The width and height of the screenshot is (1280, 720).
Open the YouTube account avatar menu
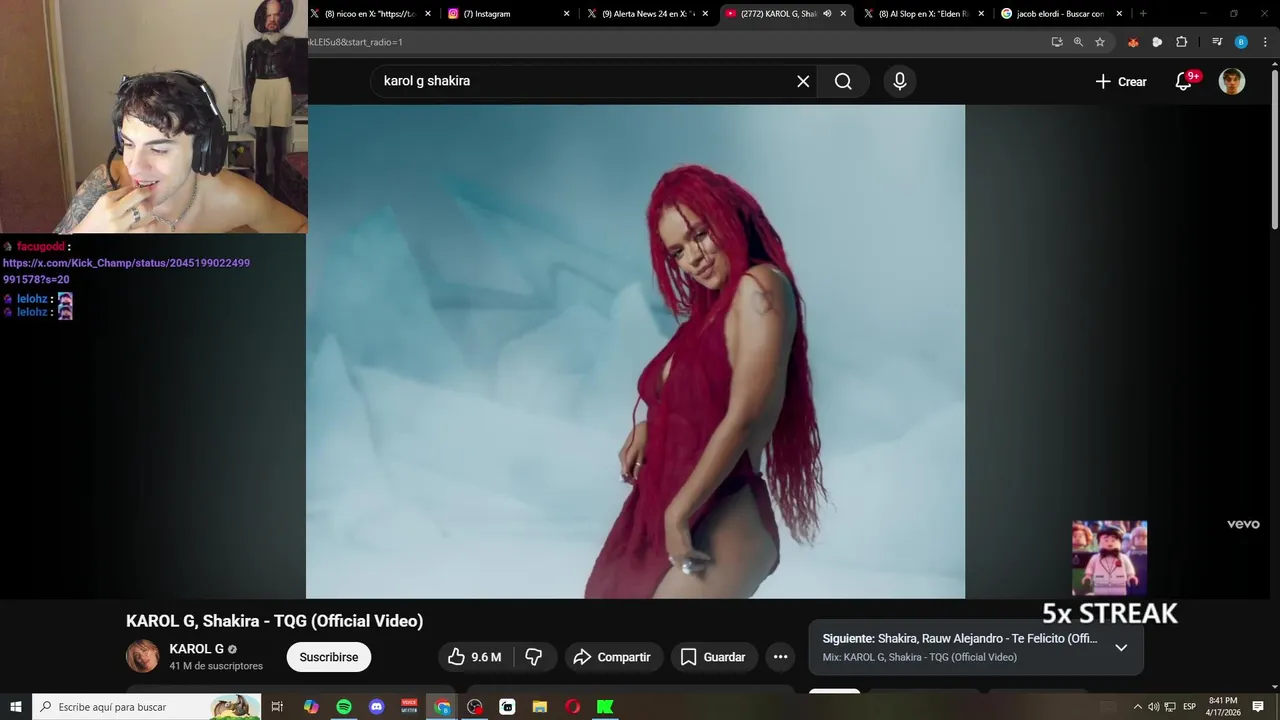tap(1232, 81)
